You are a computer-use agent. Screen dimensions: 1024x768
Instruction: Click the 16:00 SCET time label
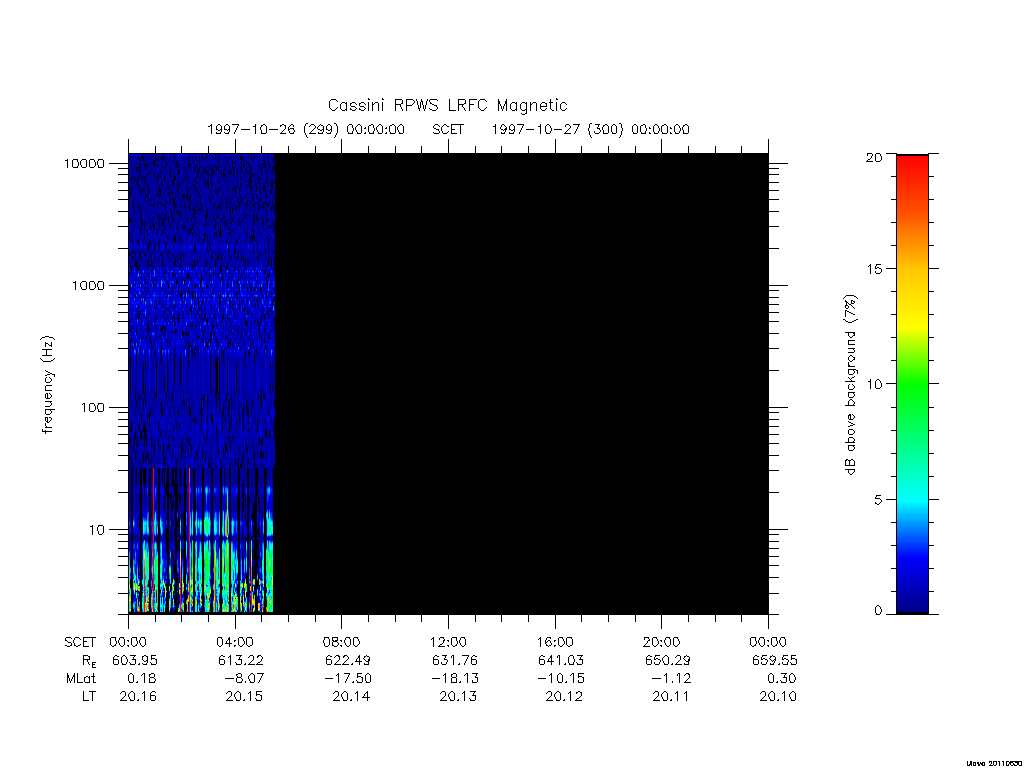click(555, 642)
